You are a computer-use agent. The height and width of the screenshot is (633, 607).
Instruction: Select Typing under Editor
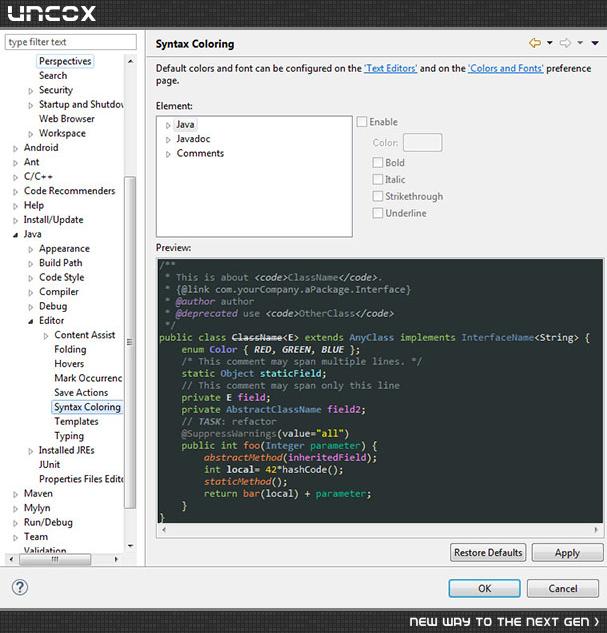point(69,436)
